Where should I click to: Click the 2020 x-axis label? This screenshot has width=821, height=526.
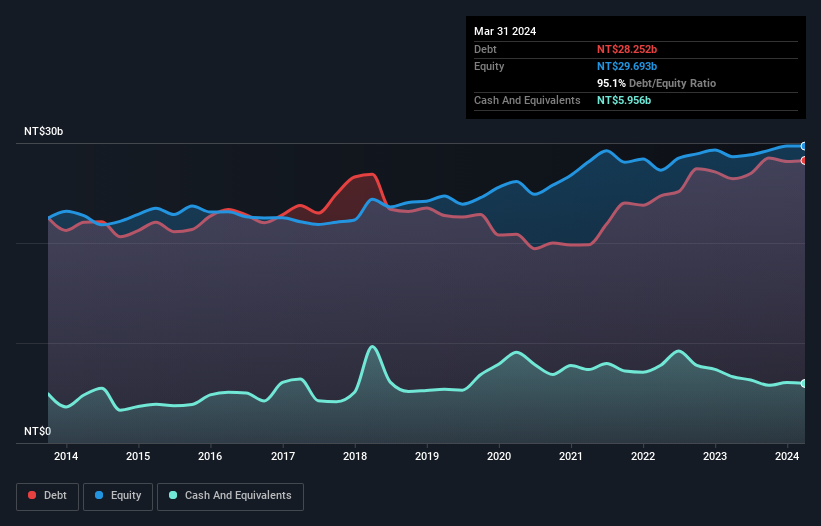[499, 456]
